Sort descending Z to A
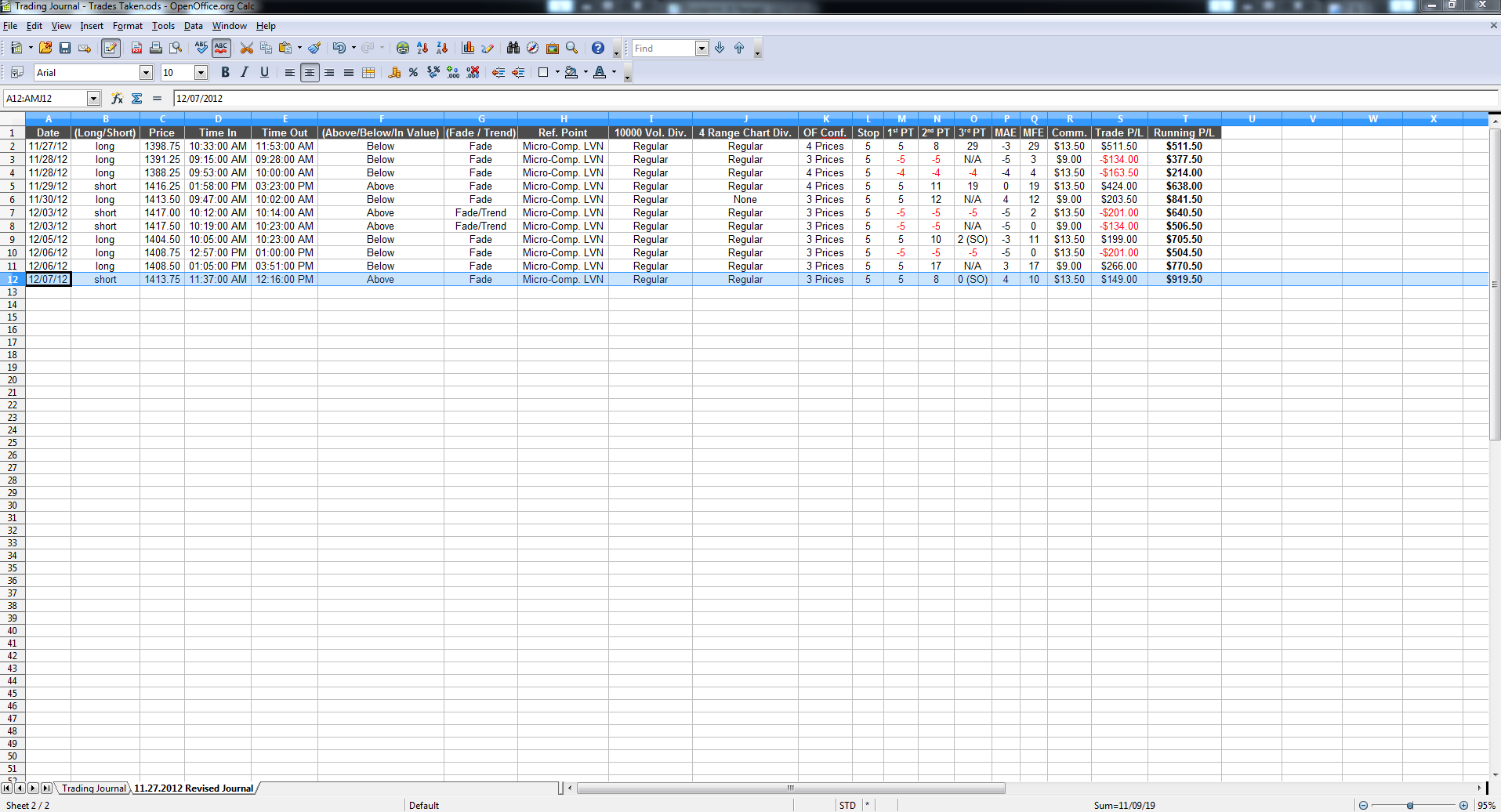Screen dimensions: 1501x812 (x=442, y=48)
